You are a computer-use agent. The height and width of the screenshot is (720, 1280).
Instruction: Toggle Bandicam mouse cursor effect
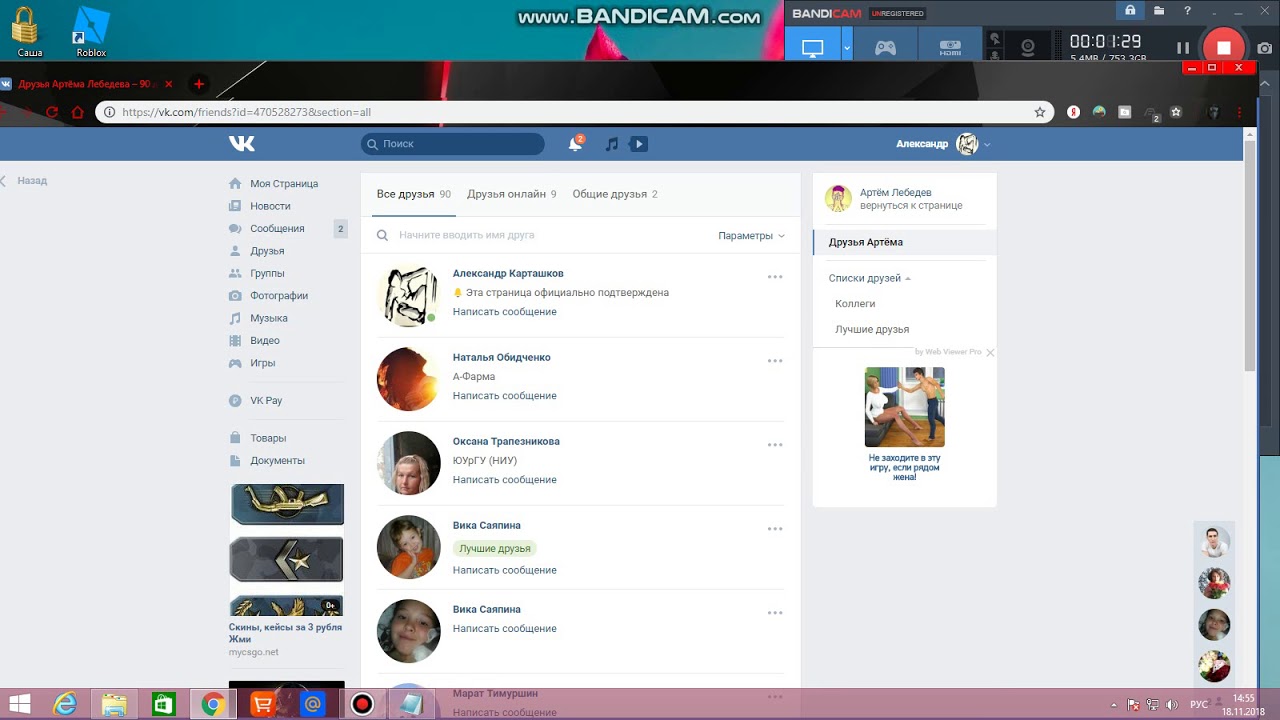[x=995, y=39]
